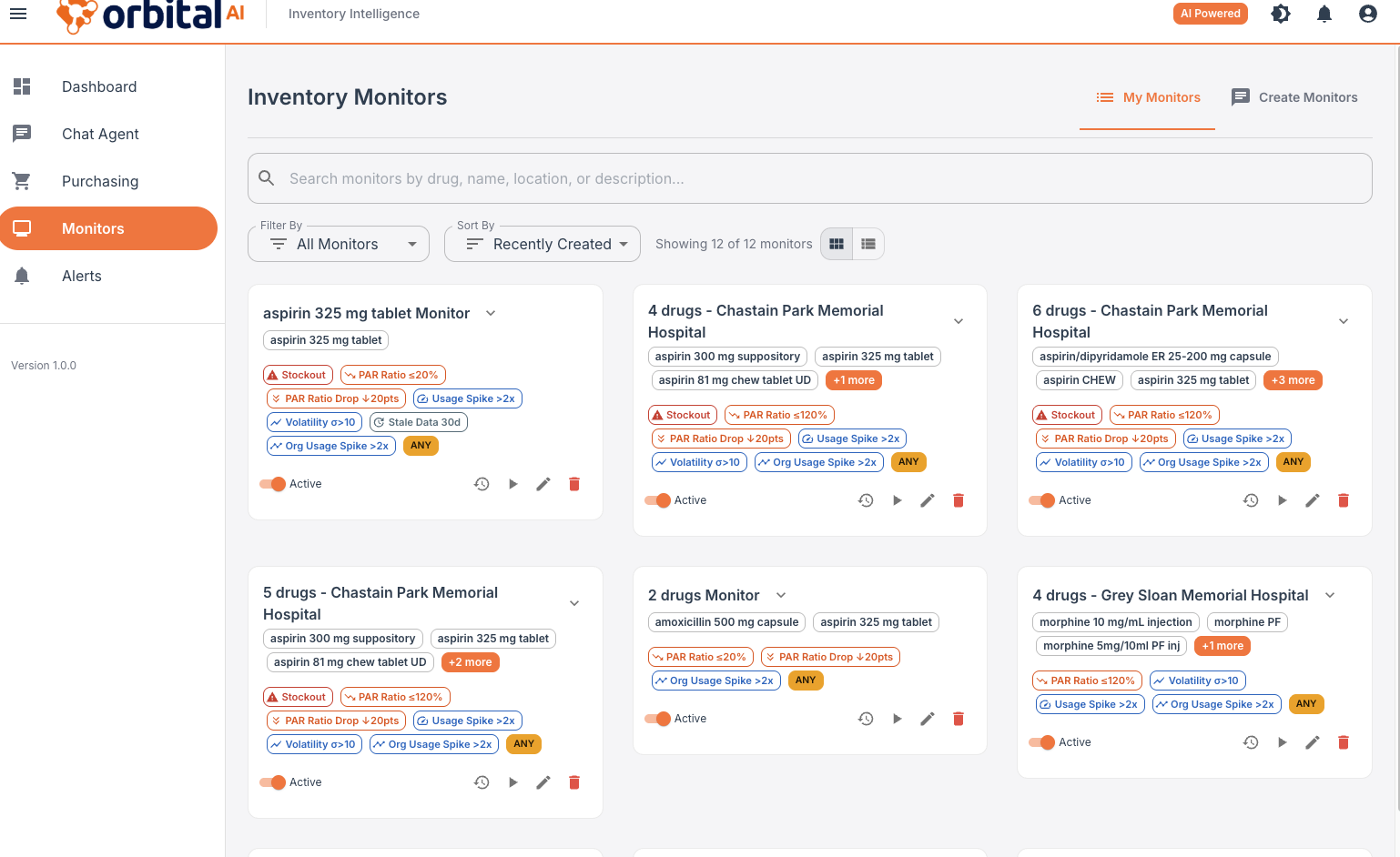Open the user account profile icon
This screenshot has height=857, width=1400.
[x=1367, y=14]
